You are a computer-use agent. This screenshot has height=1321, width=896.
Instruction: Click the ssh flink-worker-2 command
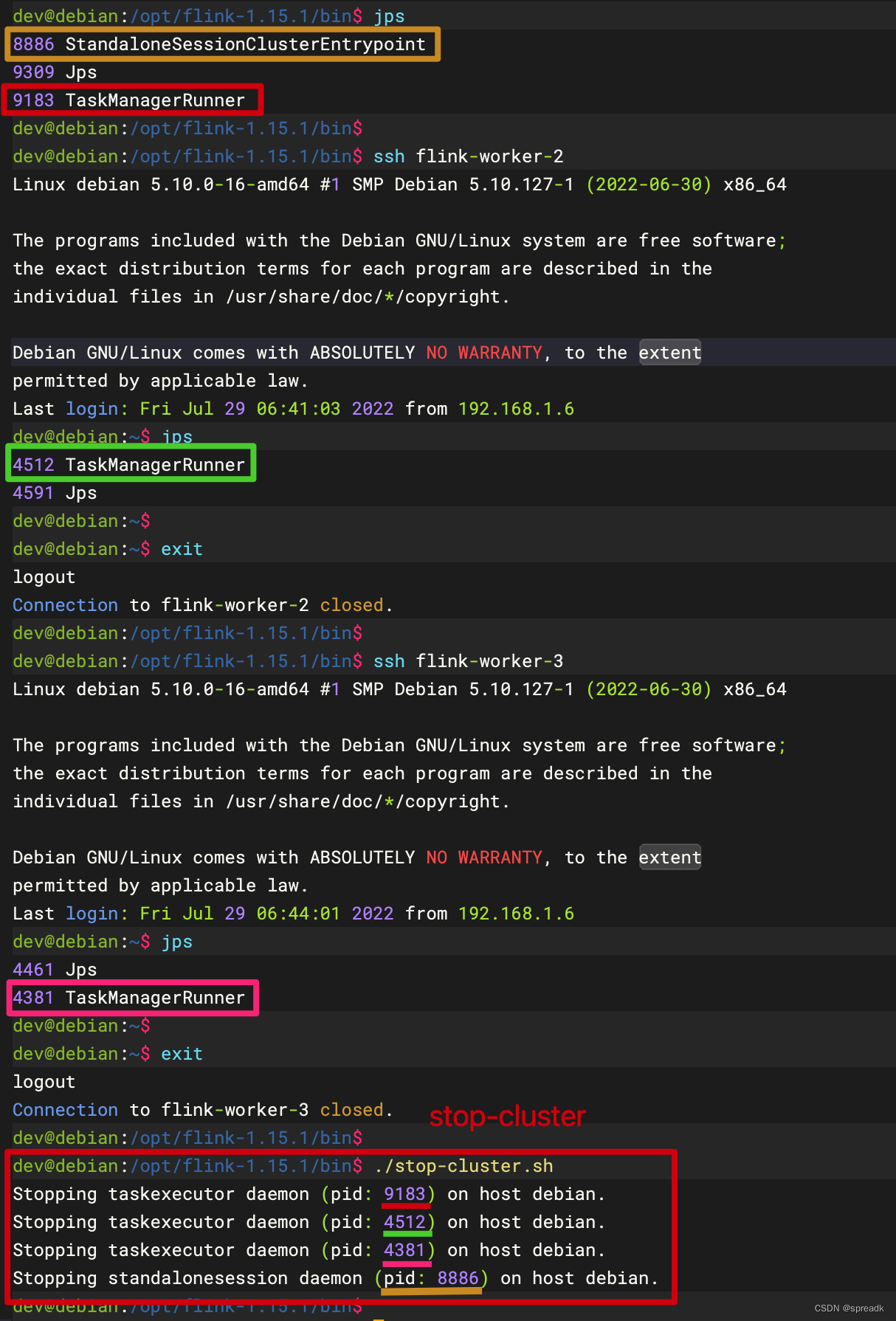468,156
